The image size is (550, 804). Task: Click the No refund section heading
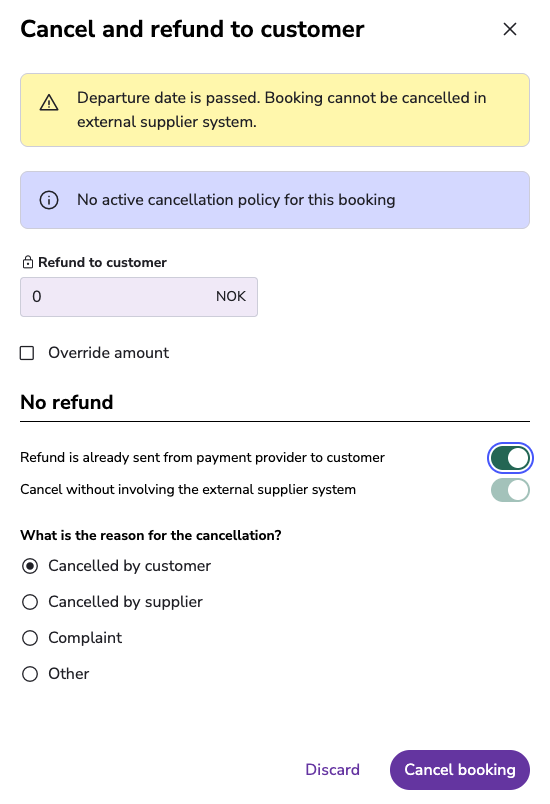coord(67,403)
